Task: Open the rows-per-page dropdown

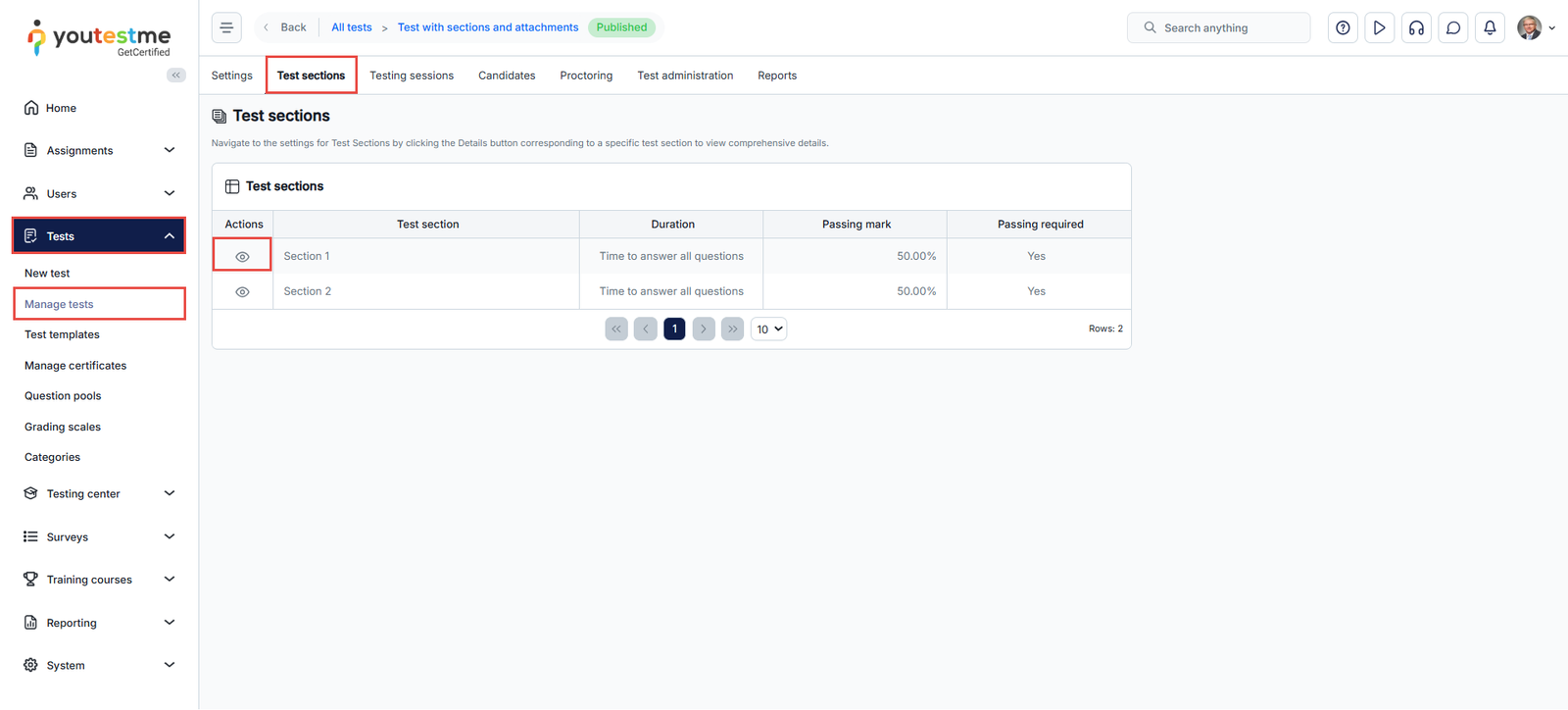Action: point(768,330)
